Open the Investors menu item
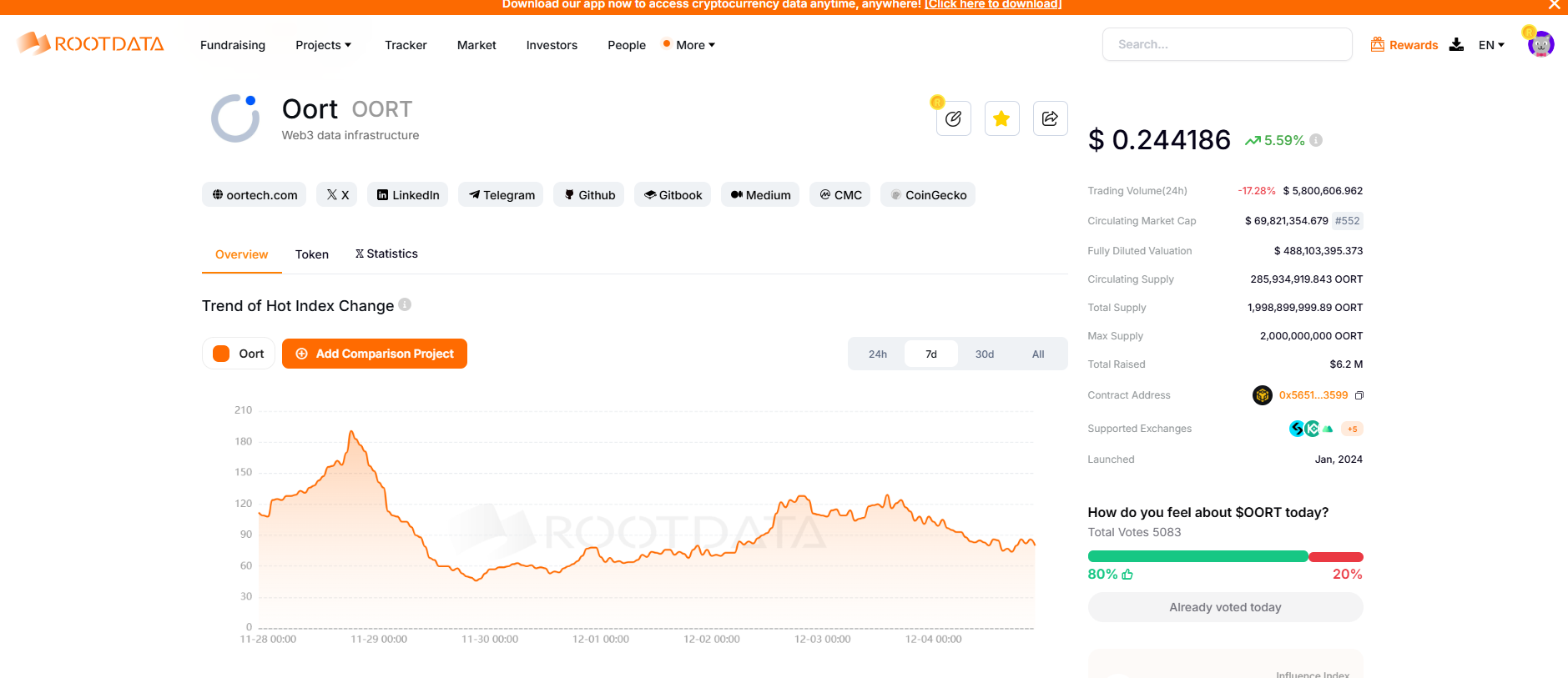Image resolution: width=1568 pixels, height=678 pixels. [552, 45]
